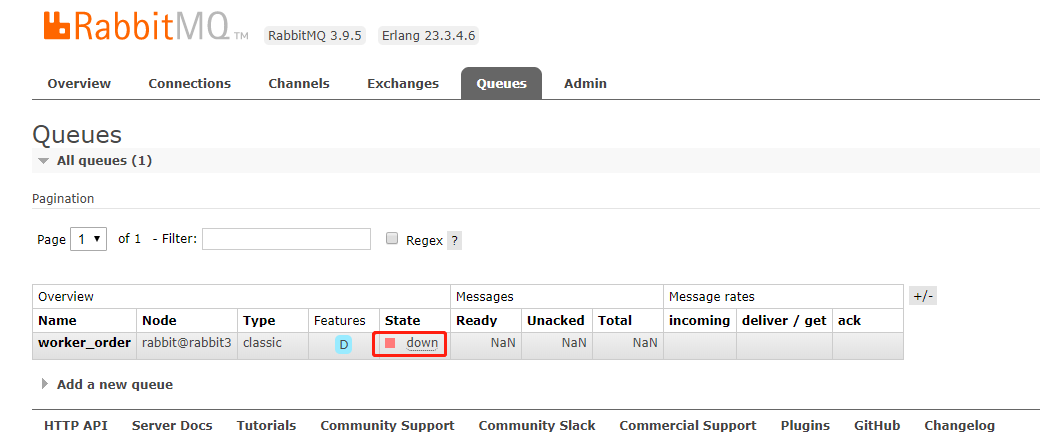
Task: Open the Regex help question mark
Action: pyautogui.click(x=454, y=240)
